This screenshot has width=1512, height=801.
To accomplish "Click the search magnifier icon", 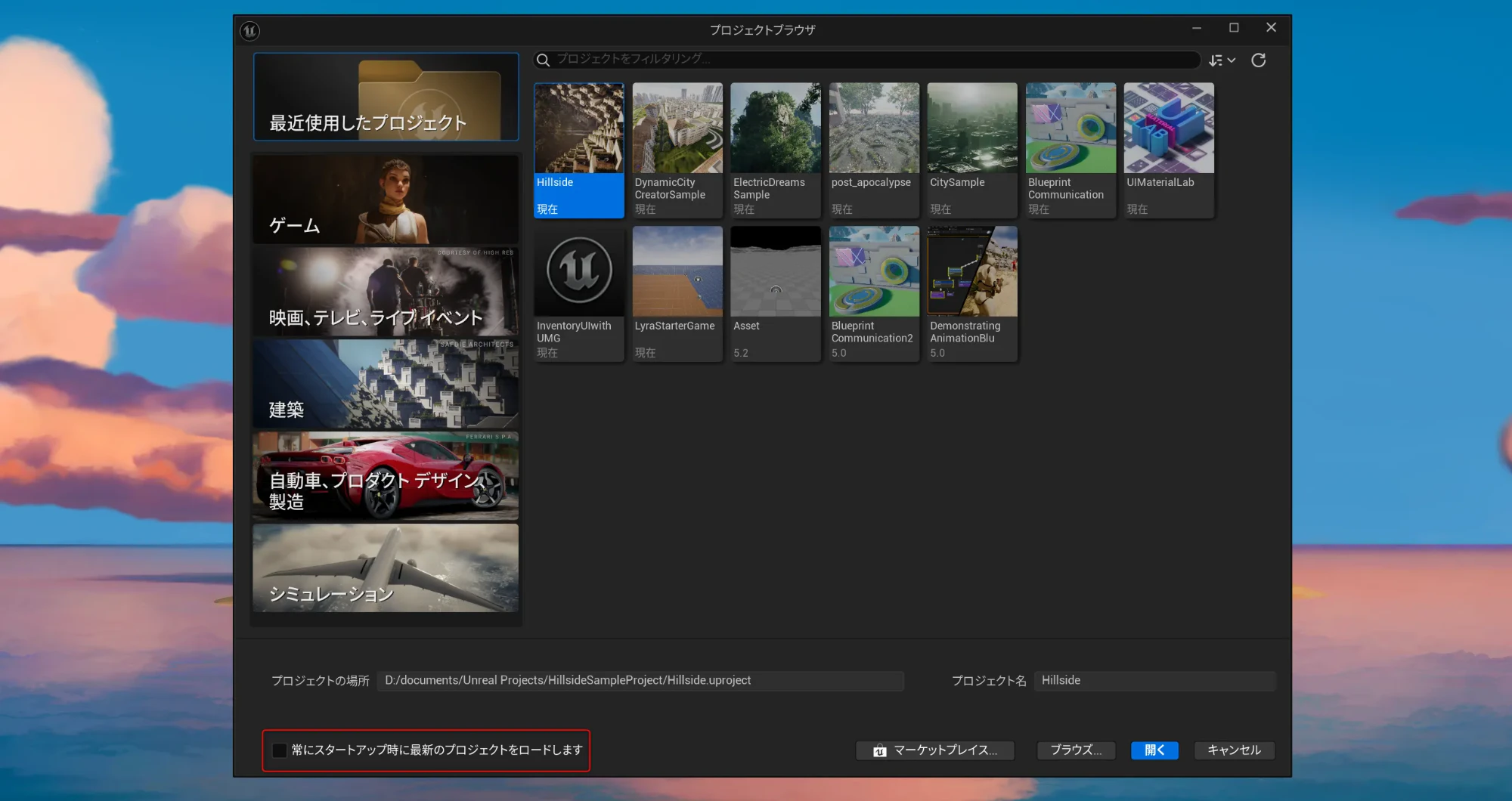I will [x=543, y=60].
